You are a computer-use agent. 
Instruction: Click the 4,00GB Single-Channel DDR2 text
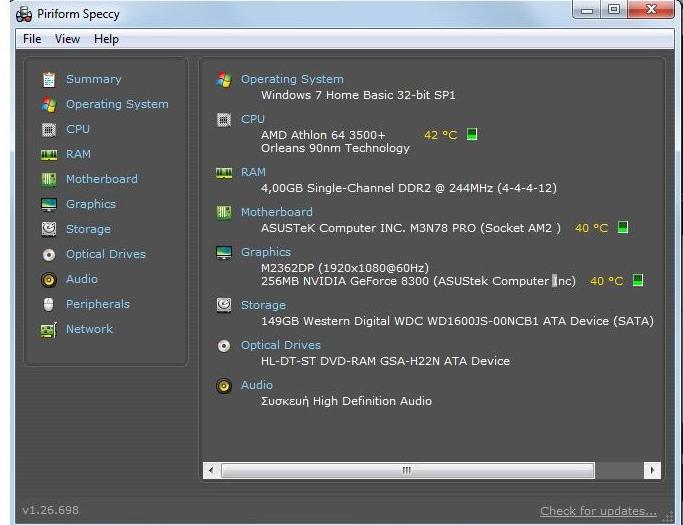[x=409, y=188]
